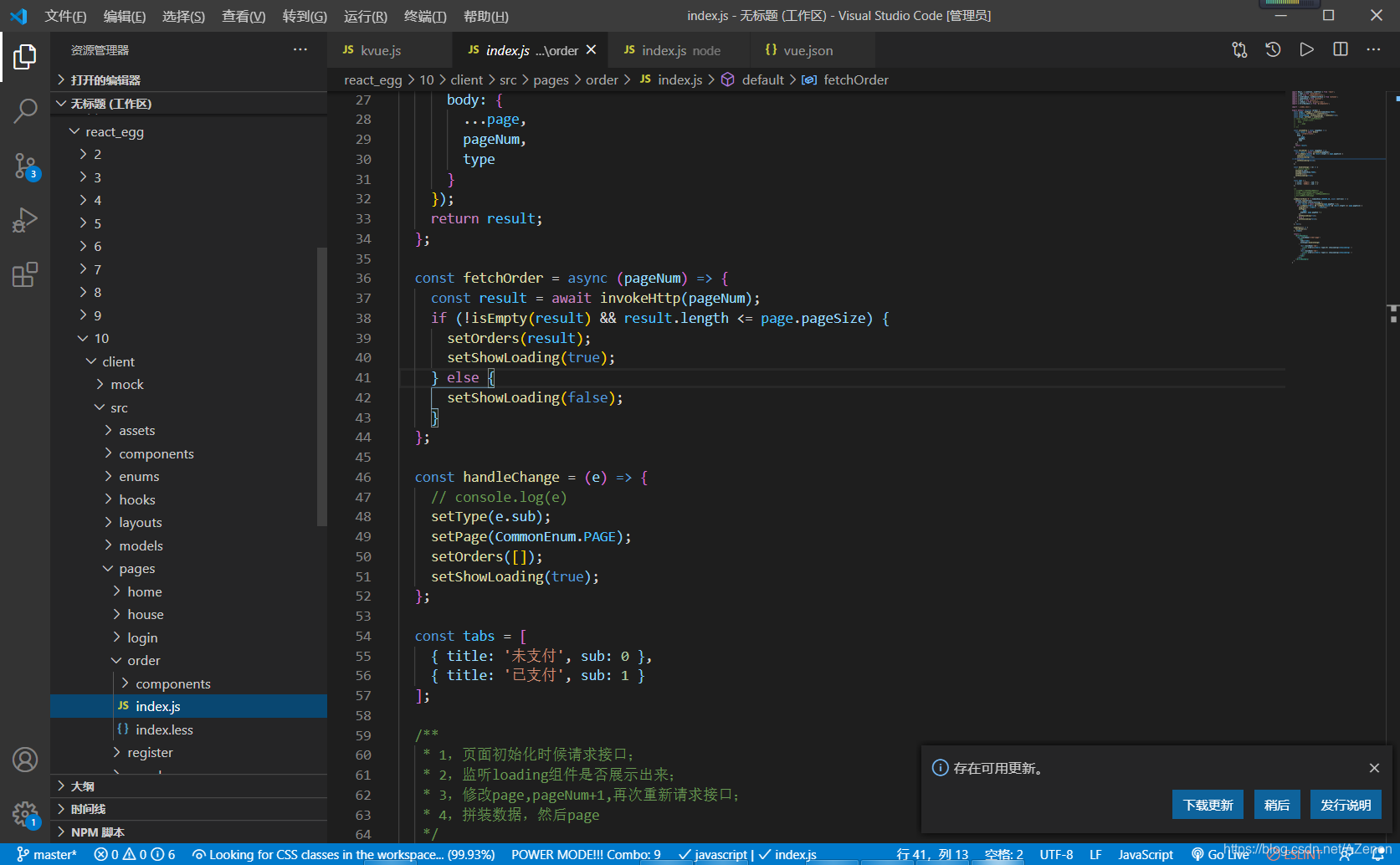Expand the house folder

tap(188, 615)
